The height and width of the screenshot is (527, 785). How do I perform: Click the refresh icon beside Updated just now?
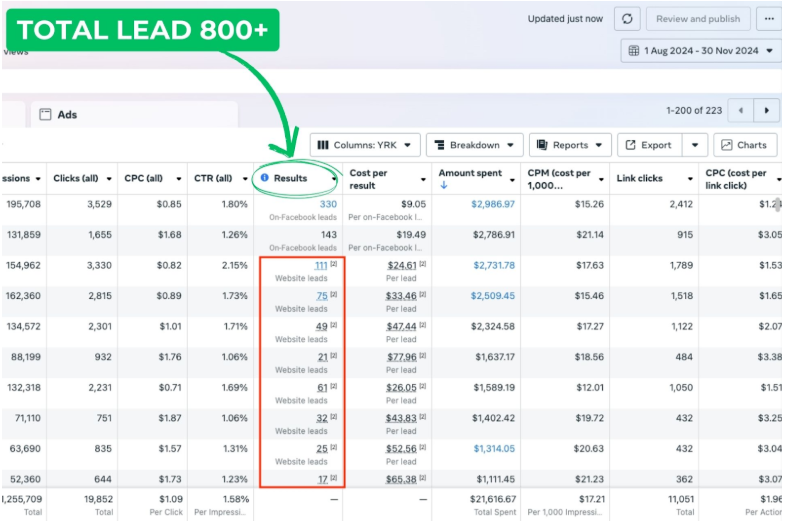[626, 19]
